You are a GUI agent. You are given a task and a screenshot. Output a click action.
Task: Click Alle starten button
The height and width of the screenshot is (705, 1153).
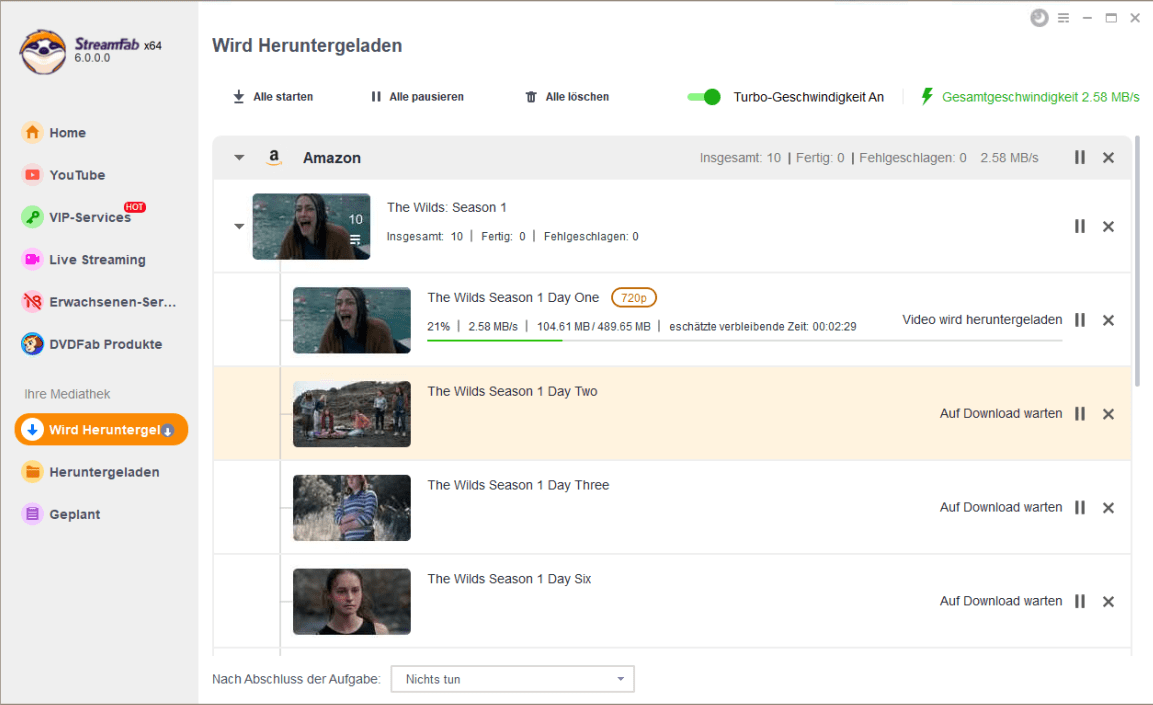273,96
